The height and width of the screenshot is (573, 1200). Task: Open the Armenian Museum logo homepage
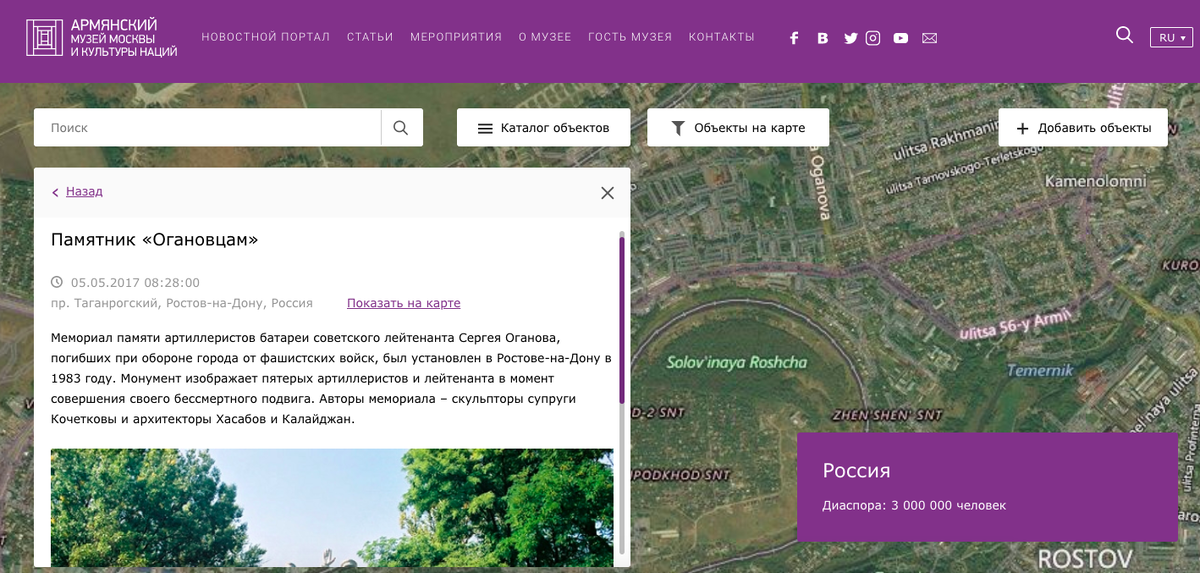(x=102, y=38)
